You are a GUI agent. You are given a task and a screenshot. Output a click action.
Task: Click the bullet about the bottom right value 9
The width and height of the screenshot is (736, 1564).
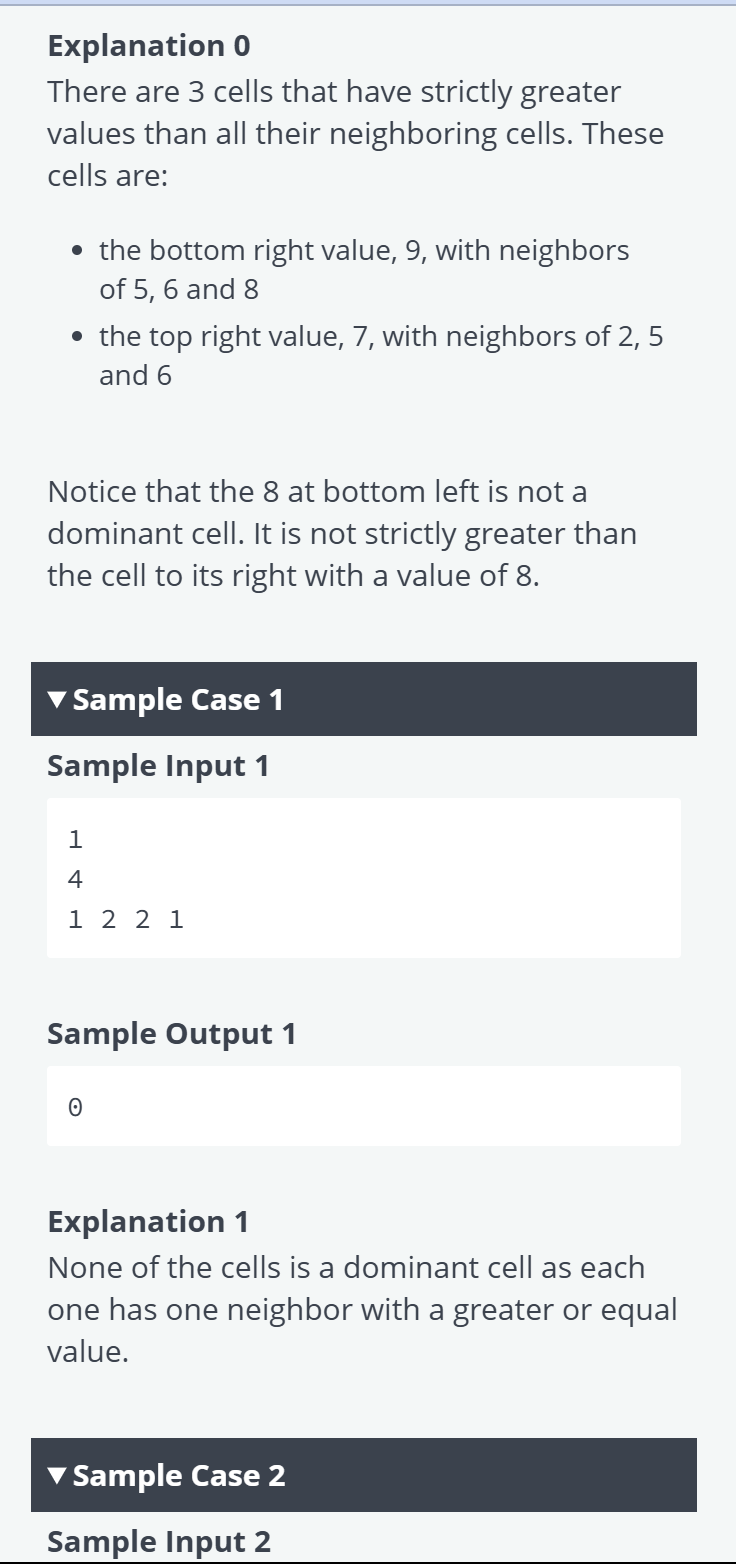[364, 270]
